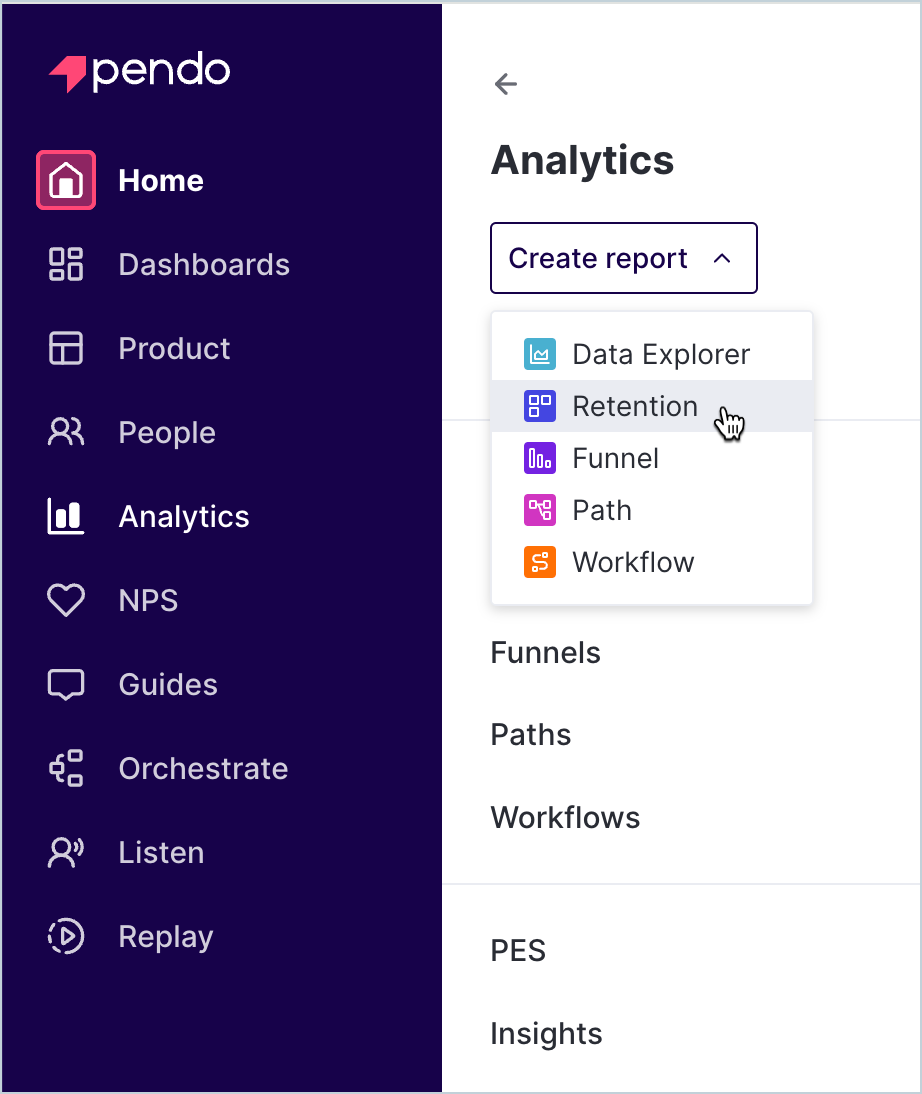Click the Data Explorer teal icon

click(540, 354)
